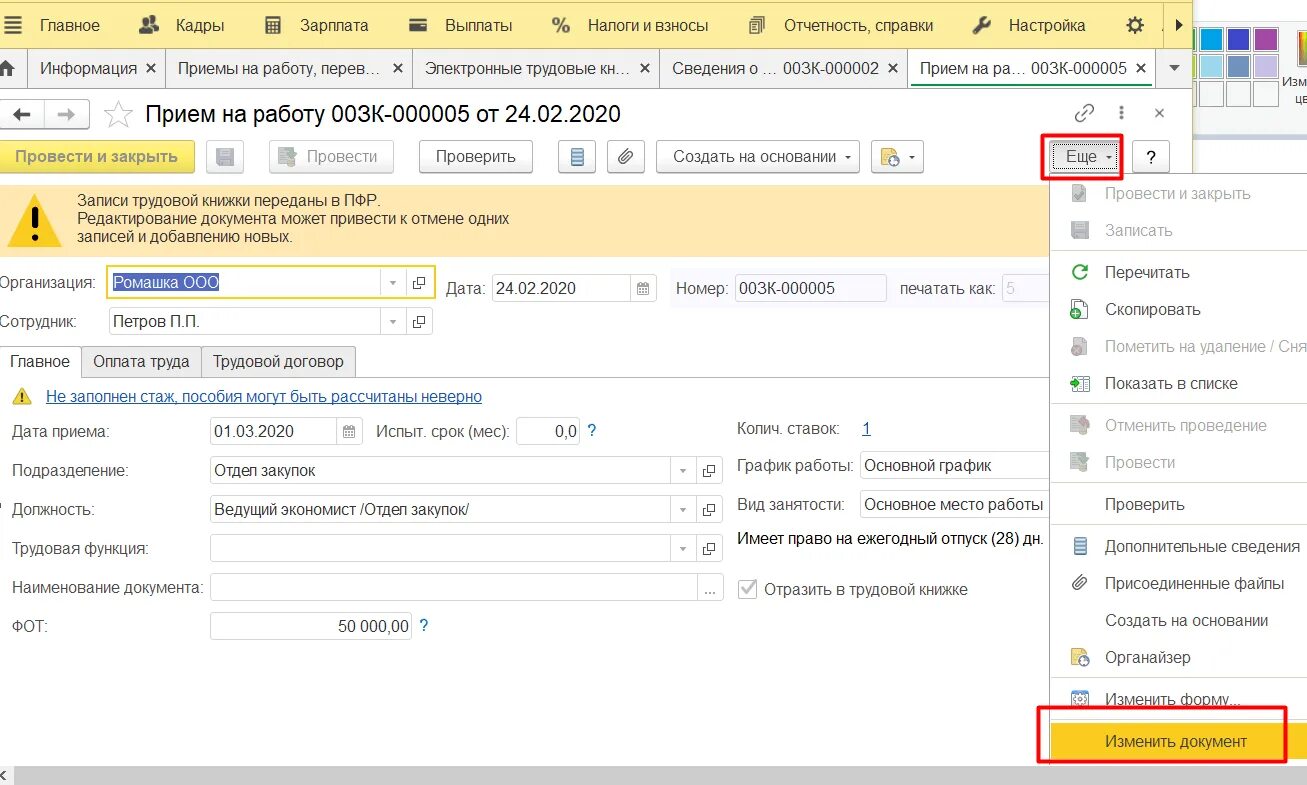Expand the Сотрудник dropdown arrow
This screenshot has height=785, width=1307.
click(x=393, y=322)
